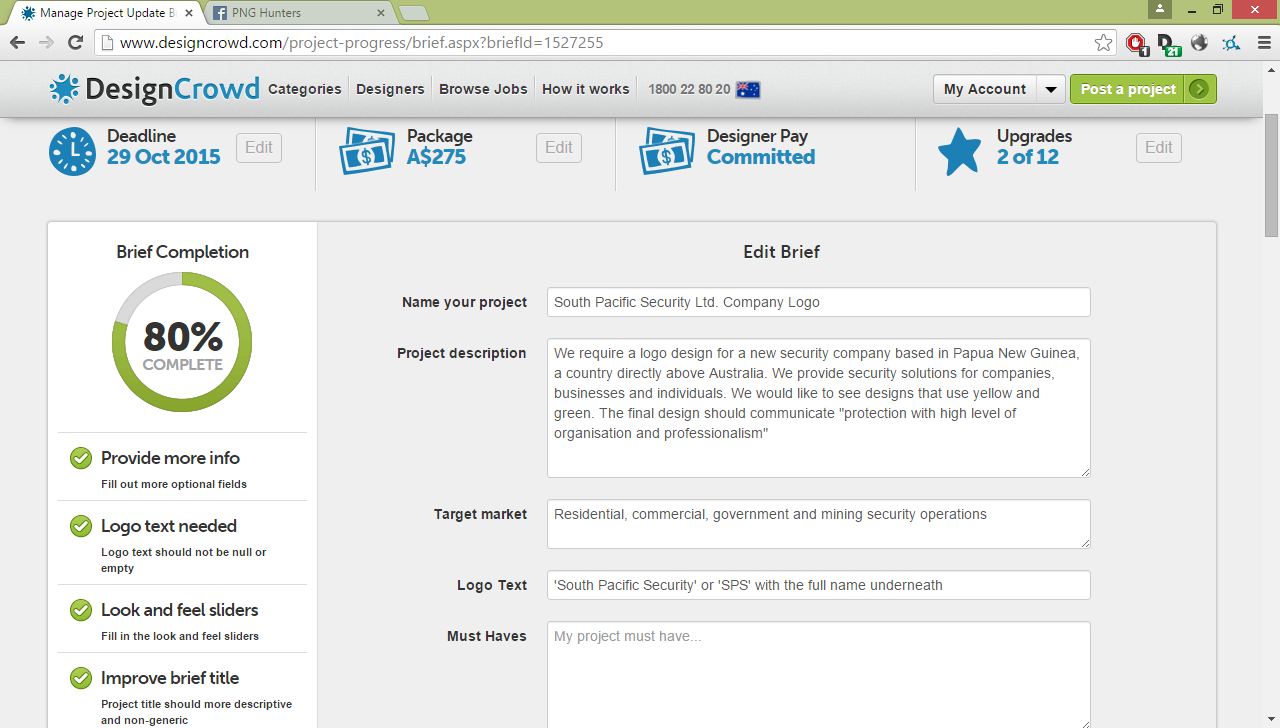Click the DesignCrowd logo
The image size is (1280, 728).
point(154,89)
